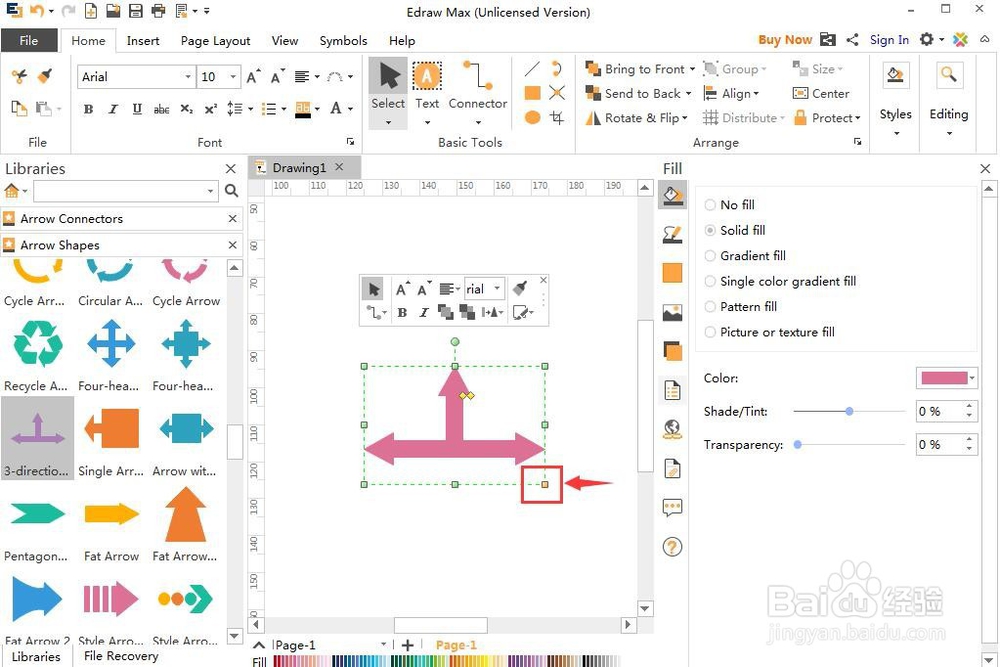The width and height of the screenshot is (1000, 667).
Task: Select the crop tool in Basic Tools
Action: 557,117
